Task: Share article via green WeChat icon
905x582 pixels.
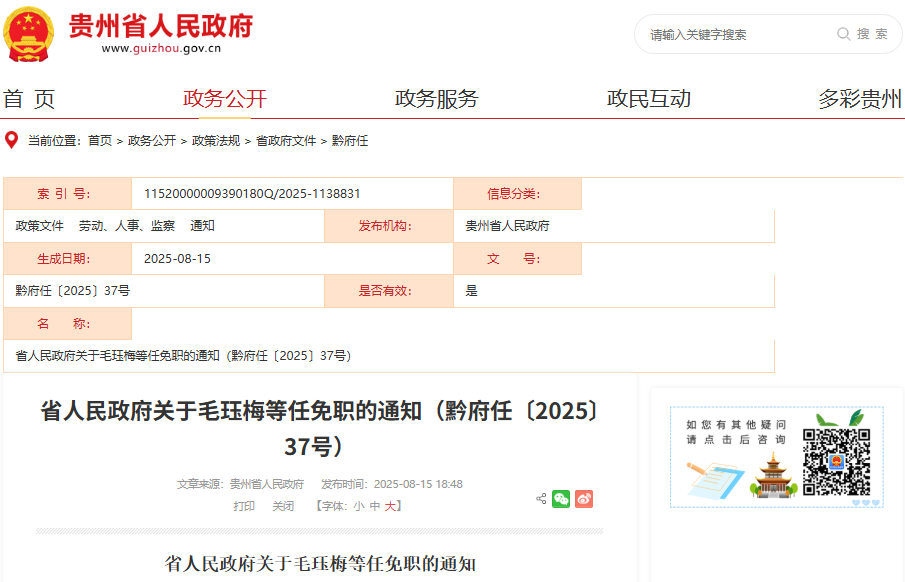Action: (561, 498)
